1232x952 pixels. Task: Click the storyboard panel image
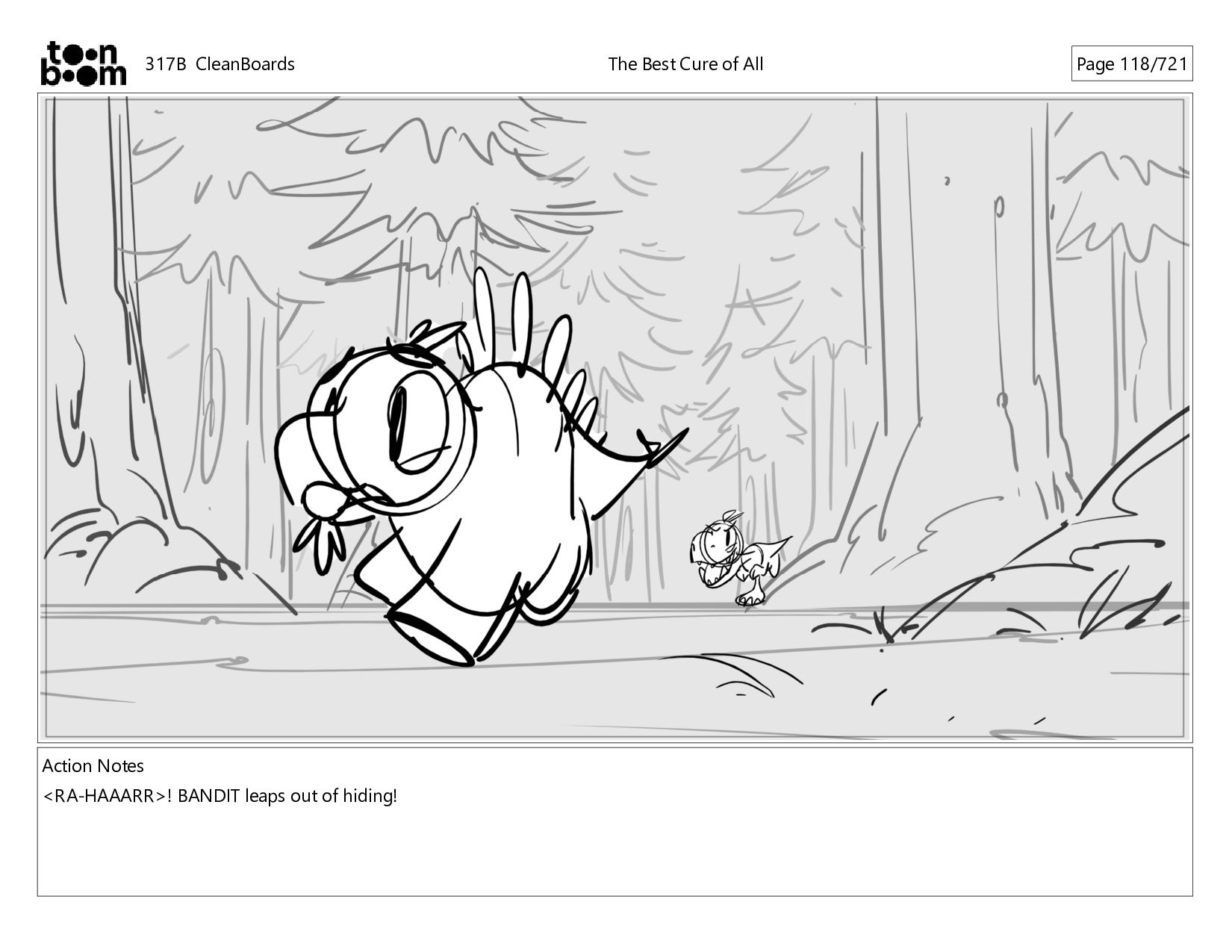point(615,417)
